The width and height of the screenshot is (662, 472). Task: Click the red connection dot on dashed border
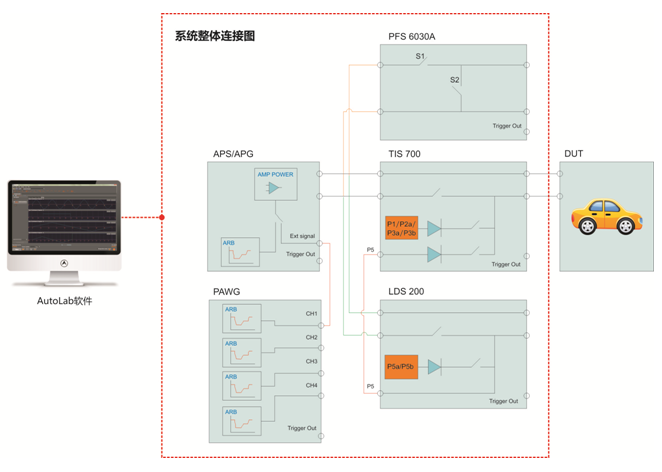162,217
